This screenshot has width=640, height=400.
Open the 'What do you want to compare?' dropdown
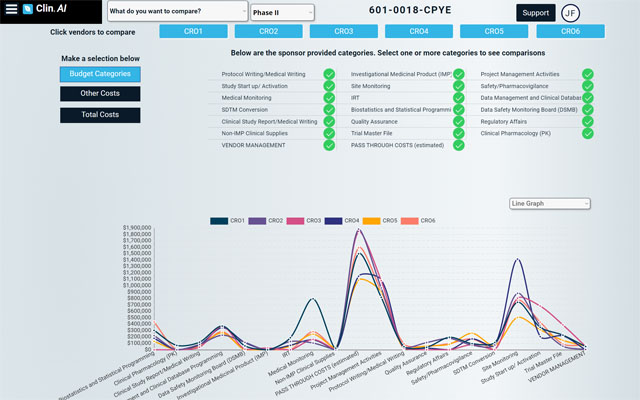pyautogui.click(x=177, y=12)
